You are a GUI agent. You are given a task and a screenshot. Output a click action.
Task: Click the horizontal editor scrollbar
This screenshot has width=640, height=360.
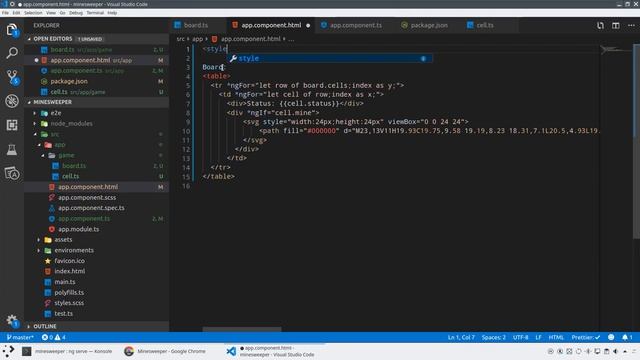click(242, 329)
